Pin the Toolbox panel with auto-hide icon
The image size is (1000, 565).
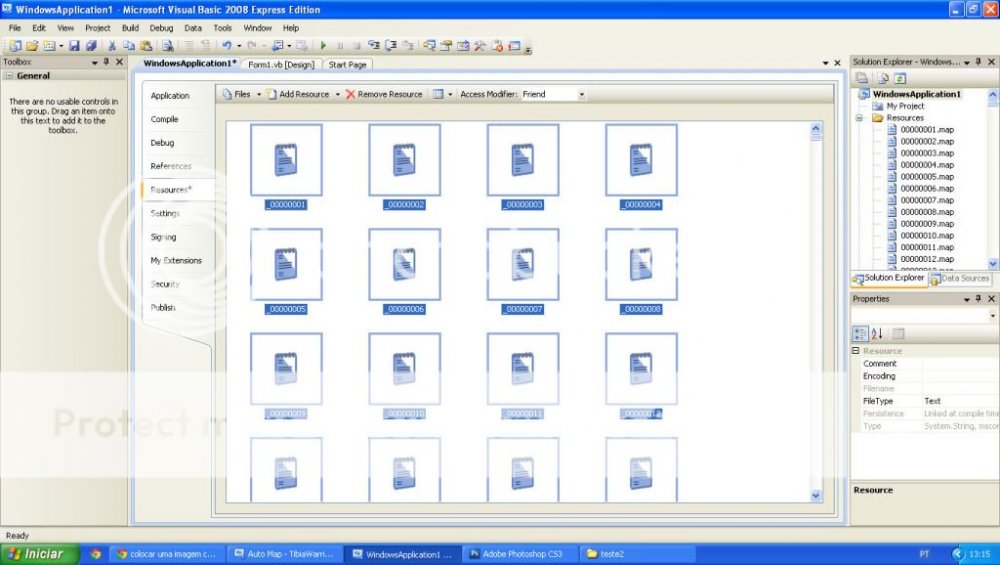point(107,62)
